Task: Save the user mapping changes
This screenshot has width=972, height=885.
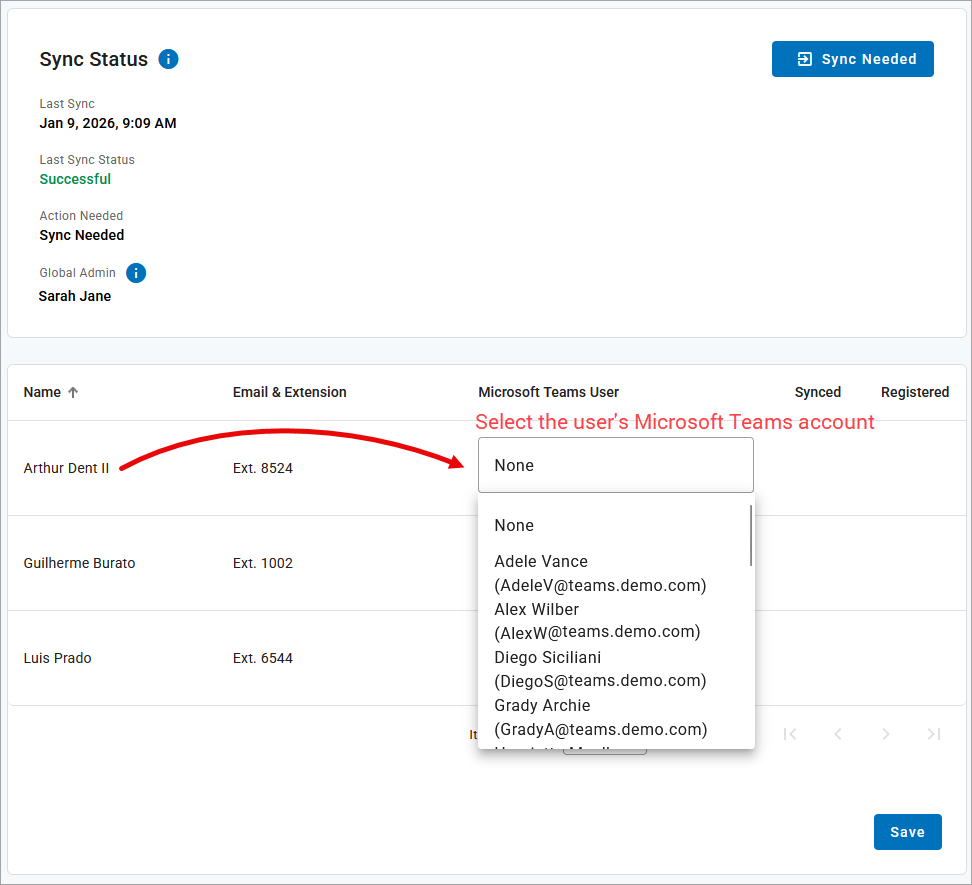Action: (907, 832)
